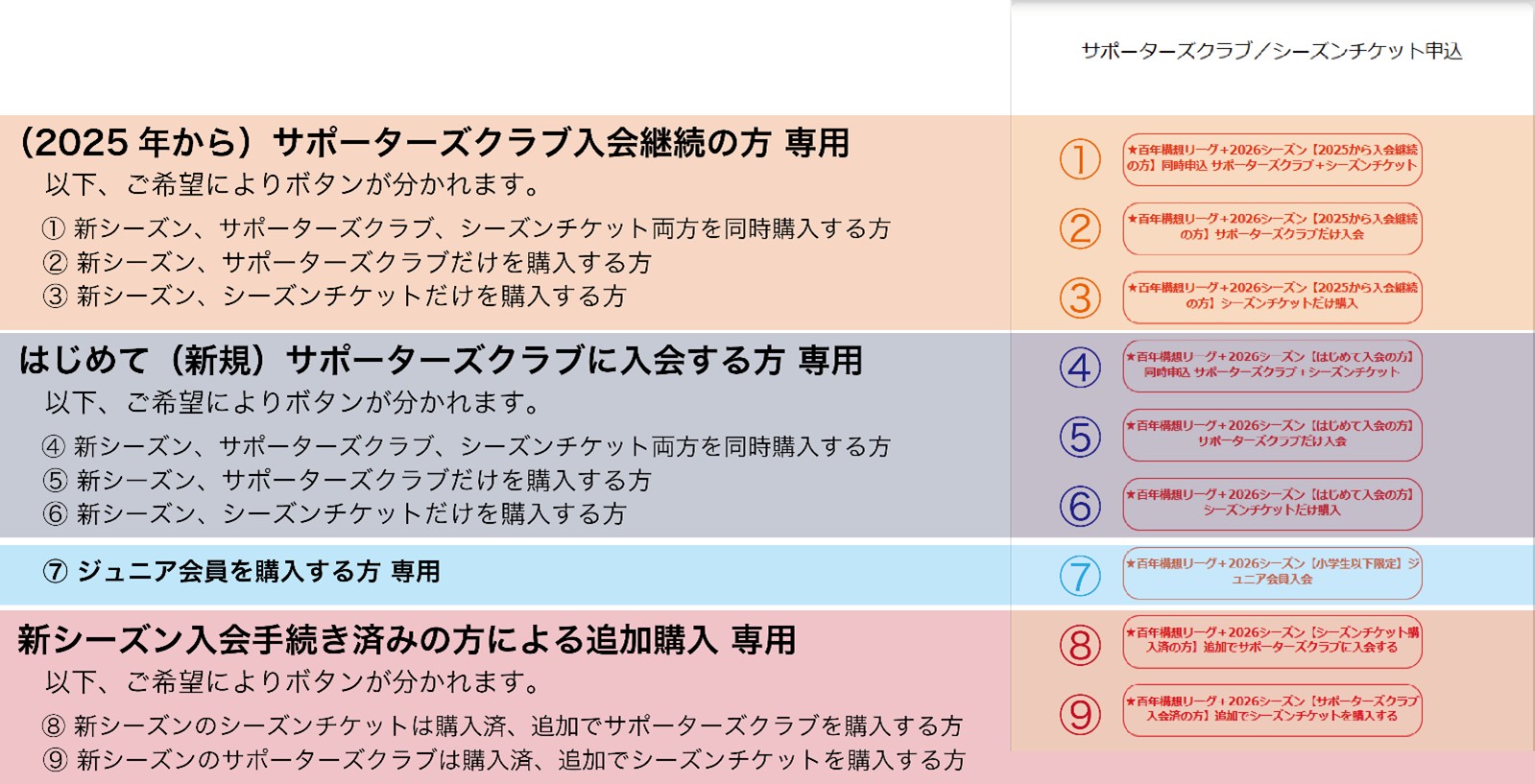Viewport: 1535px width, 784px height.
Task: Click サポーターズクラブ／シーズンチケット申込 header text
Action: (x=1272, y=51)
